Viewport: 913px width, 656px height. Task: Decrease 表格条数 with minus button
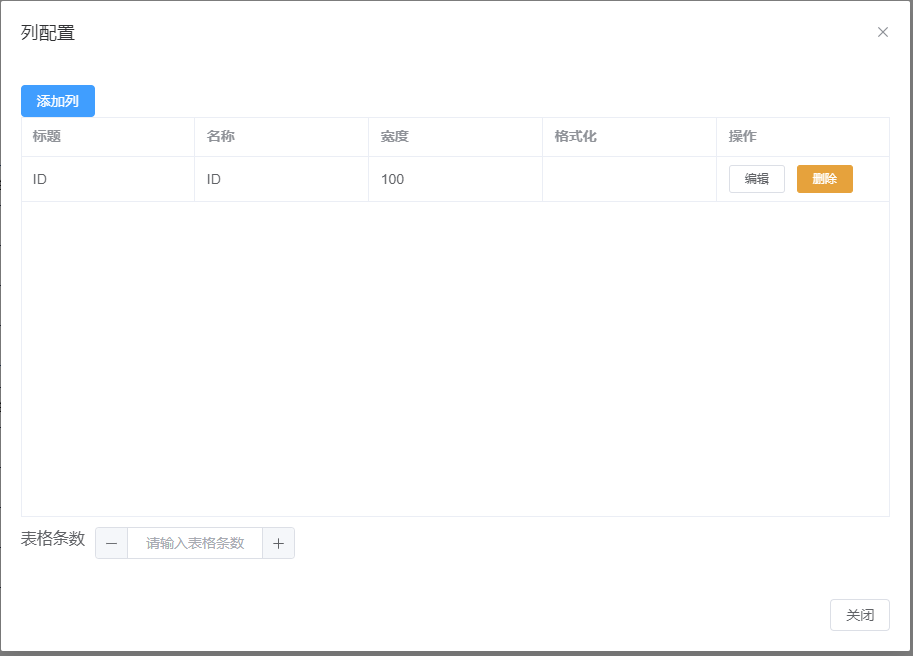tap(112, 543)
